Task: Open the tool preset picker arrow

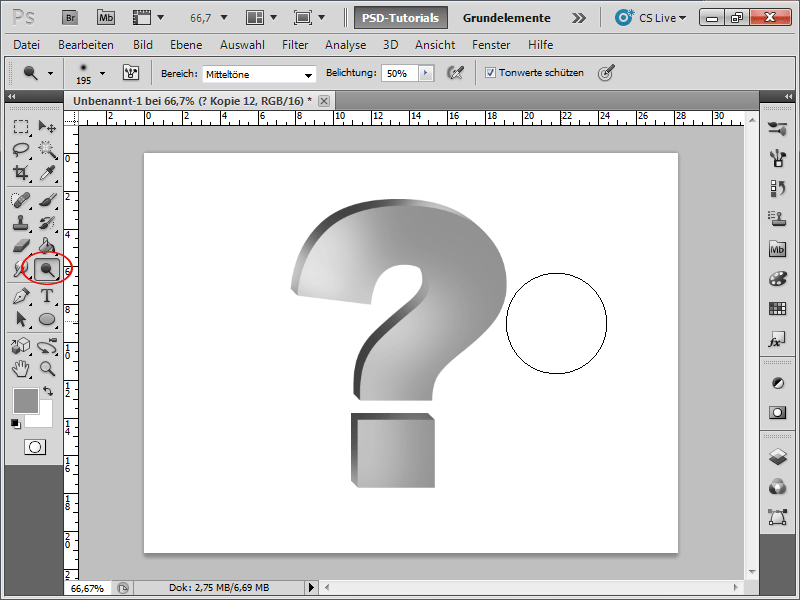Action: tap(50, 73)
